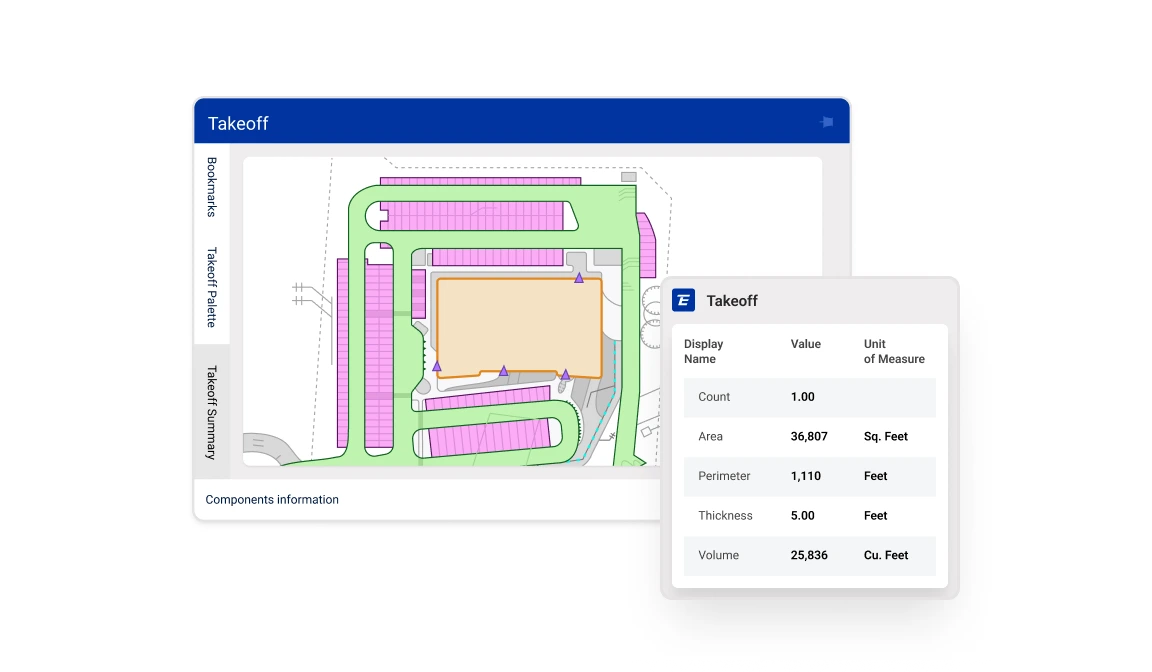
Task: Select the purple triangle marker at building's top edge
Action: pyautogui.click(x=579, y=278)
